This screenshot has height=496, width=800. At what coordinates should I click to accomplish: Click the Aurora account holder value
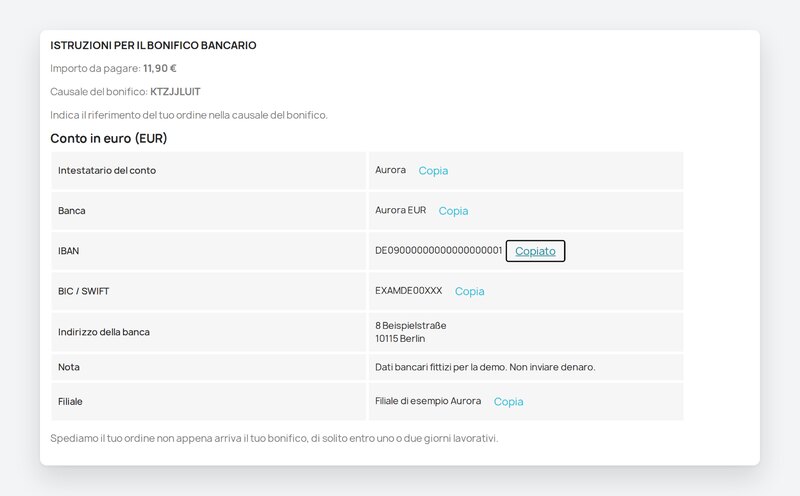point(390,170)
